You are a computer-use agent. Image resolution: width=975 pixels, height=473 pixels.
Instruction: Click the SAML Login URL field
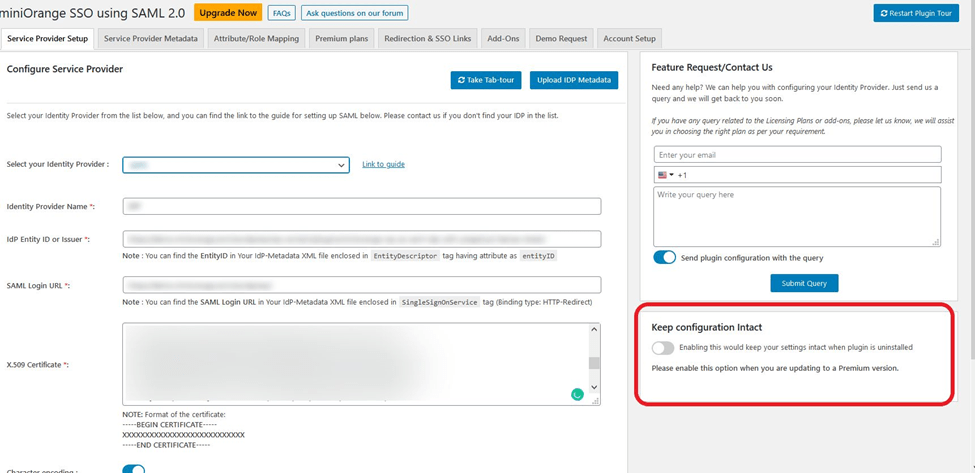click(362, 285)
